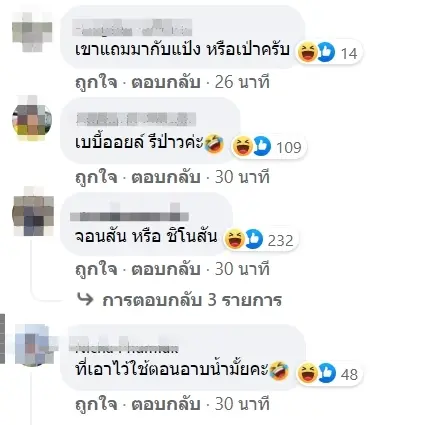
Task: Click ถูกใจ under the เบบี้ออยล์ comment
Action: [96, 177]
